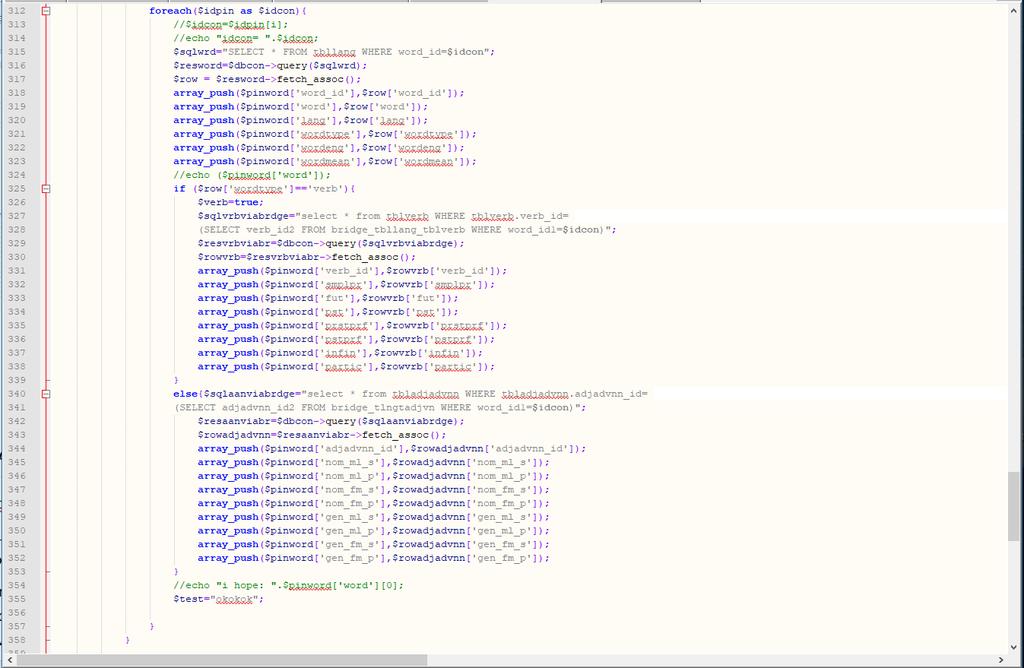Click the '$sqlvrbviabrdge="select * from tblverb' line

(x=383, y=217)
